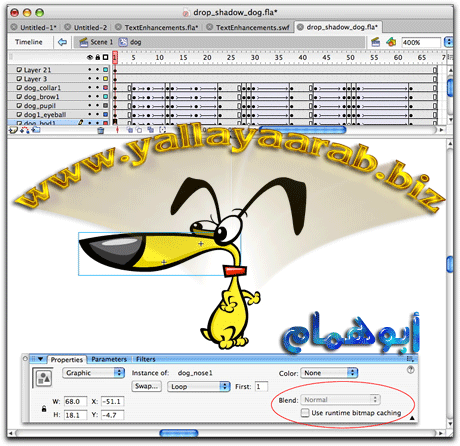Open the Timeline panel options menu icon
Viewport: 460px width, 446px height.
pyautogui.click(x=450, y=57)
